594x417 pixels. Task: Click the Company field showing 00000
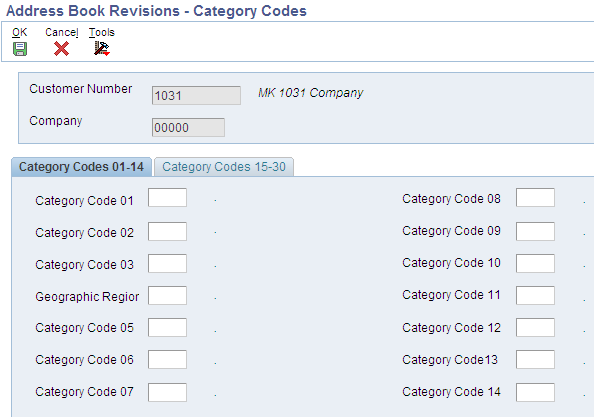coord(188,128)
